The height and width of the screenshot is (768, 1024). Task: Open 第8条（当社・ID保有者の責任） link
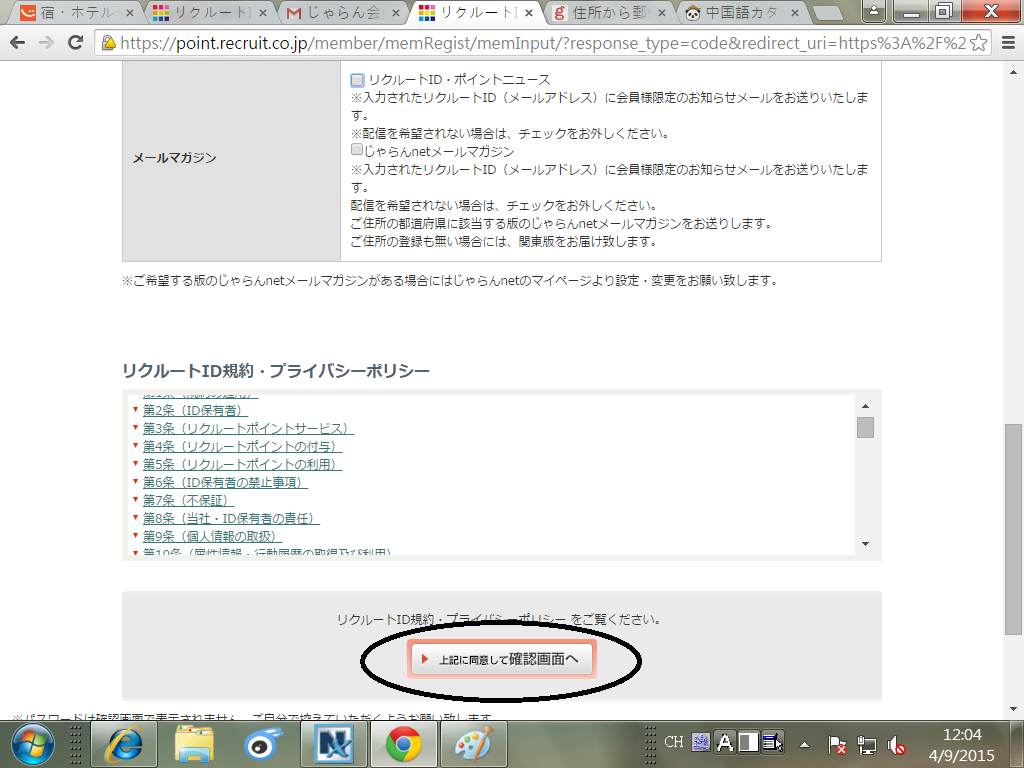pos(231,519)
